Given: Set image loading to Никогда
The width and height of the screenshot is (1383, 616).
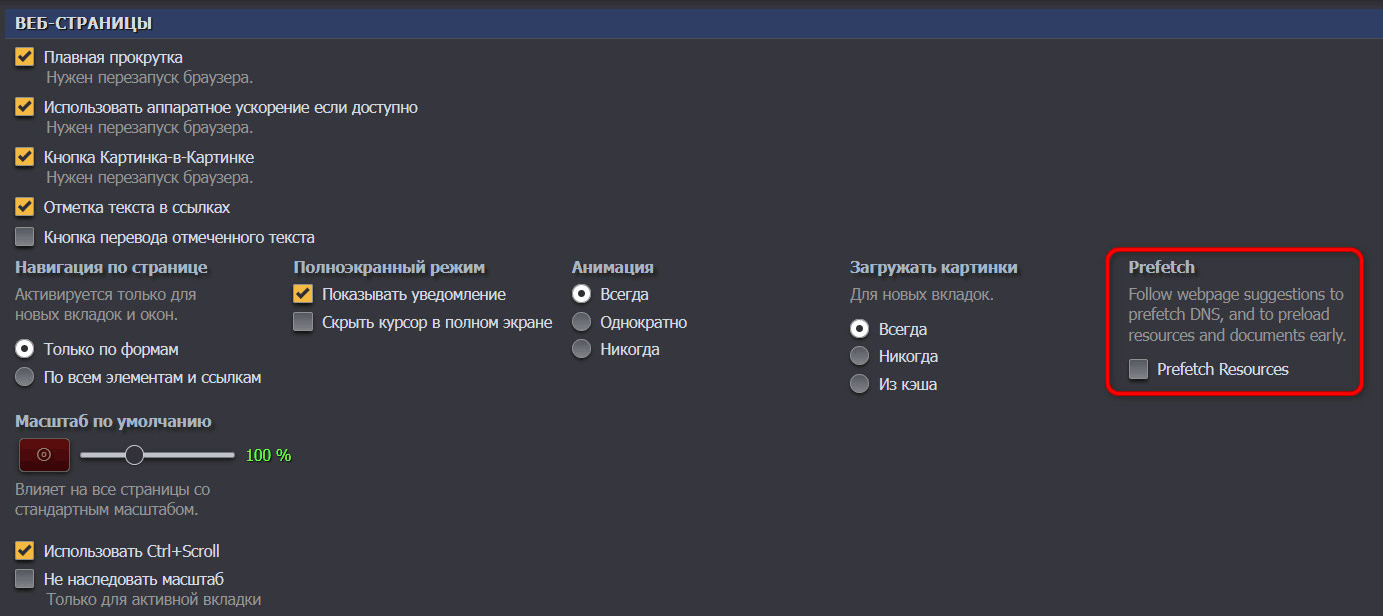Looking at the screenshot, I should click(859, 356).
